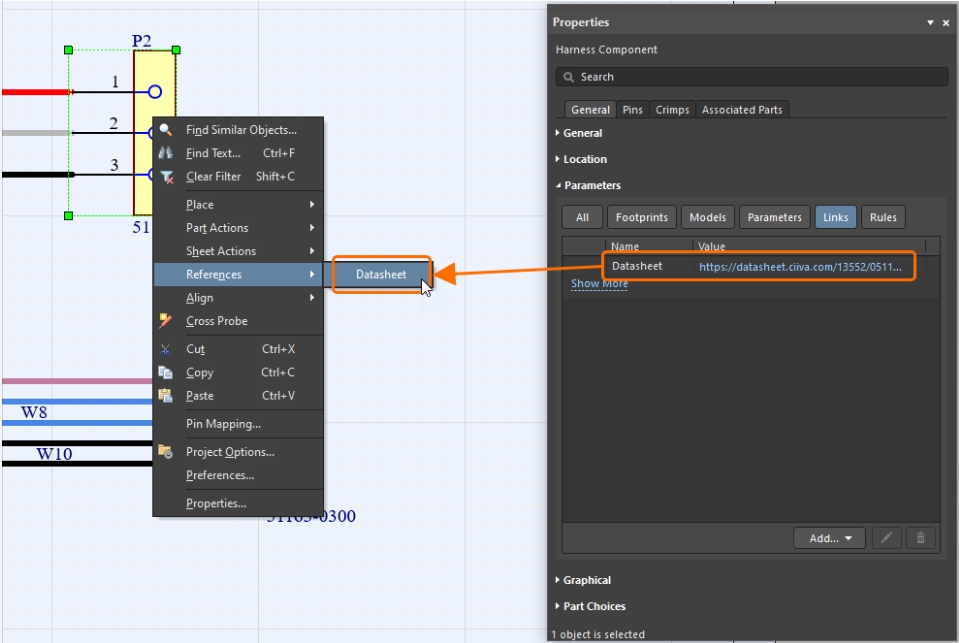Click the delete trash icon in Parameters
Viewport: 959px width, 643px height.
pyautogui.click(x=920, y=538)
